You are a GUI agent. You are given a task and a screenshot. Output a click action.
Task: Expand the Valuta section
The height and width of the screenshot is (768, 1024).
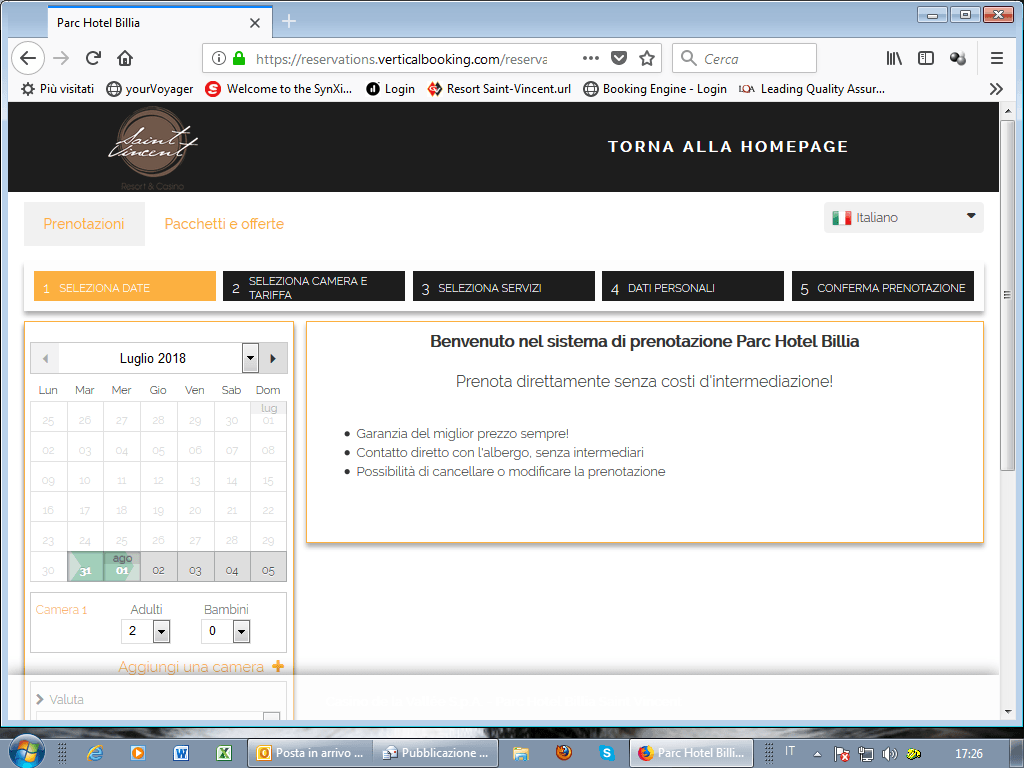click(x=59, y=699)
